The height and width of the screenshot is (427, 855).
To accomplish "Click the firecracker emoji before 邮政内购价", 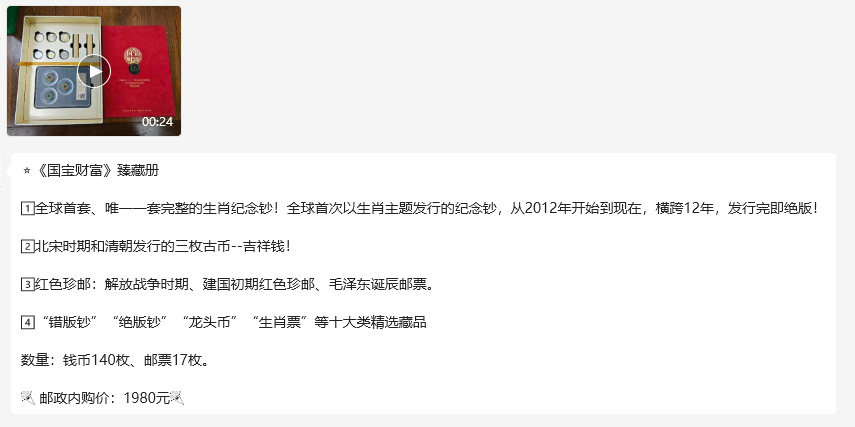I will pos(28,398).
